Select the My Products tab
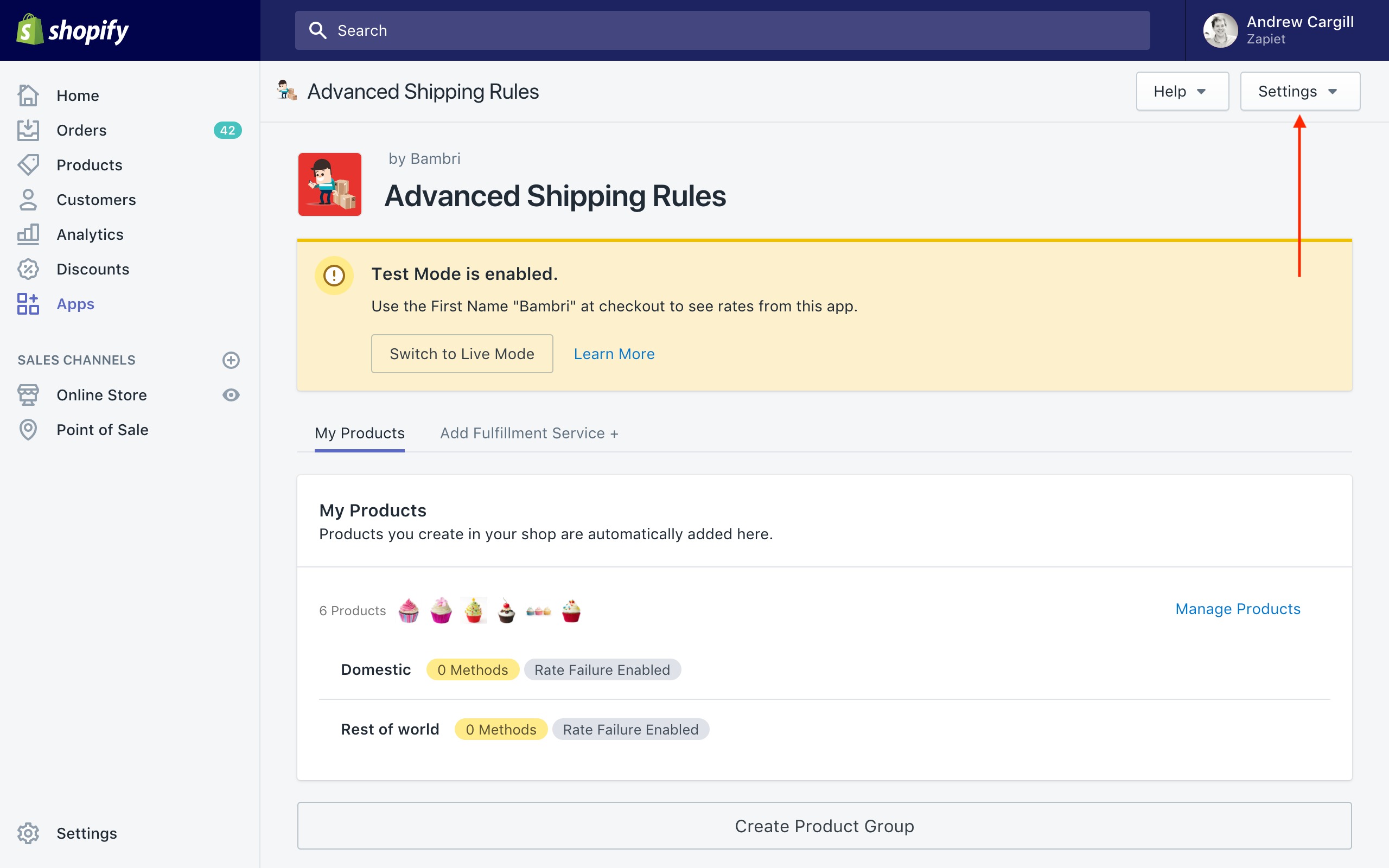The image size is (1389, 868). pos(359,433)
